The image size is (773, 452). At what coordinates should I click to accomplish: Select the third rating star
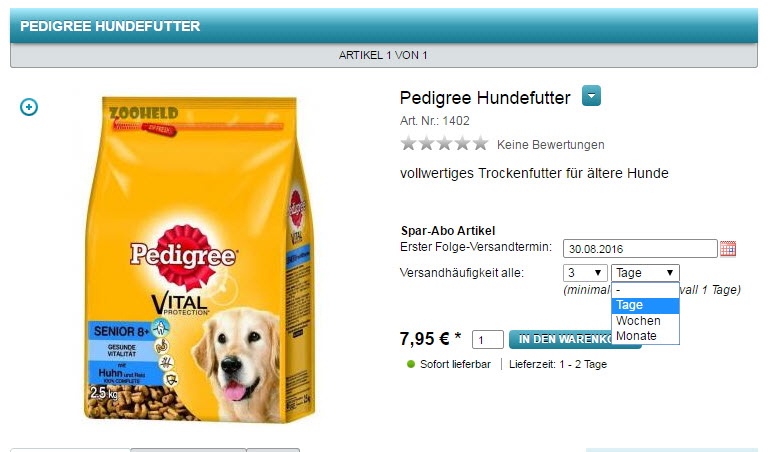444,143
